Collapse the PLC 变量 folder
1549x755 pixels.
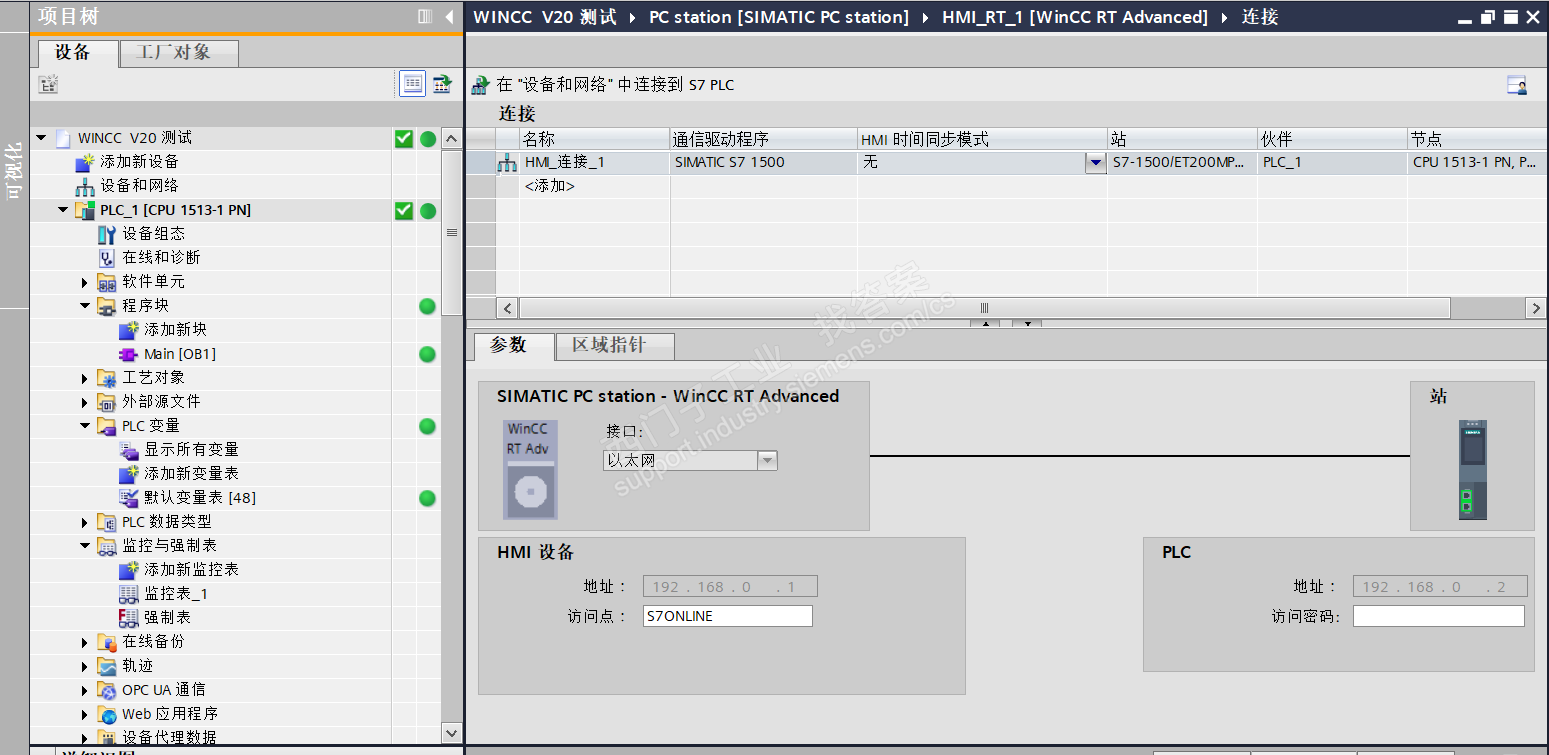point(85,426)
